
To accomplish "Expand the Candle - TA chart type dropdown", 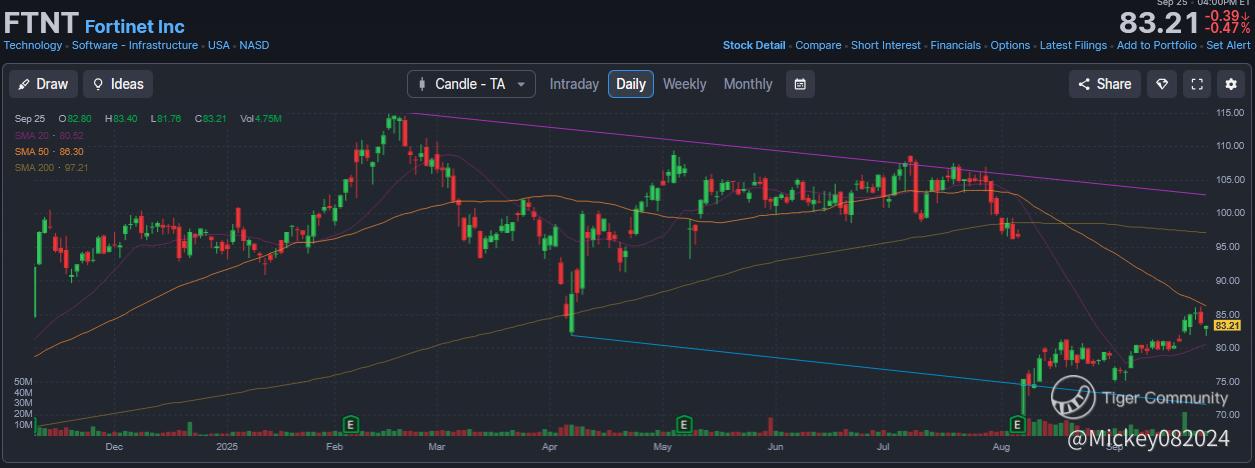I will pos(471,84).
